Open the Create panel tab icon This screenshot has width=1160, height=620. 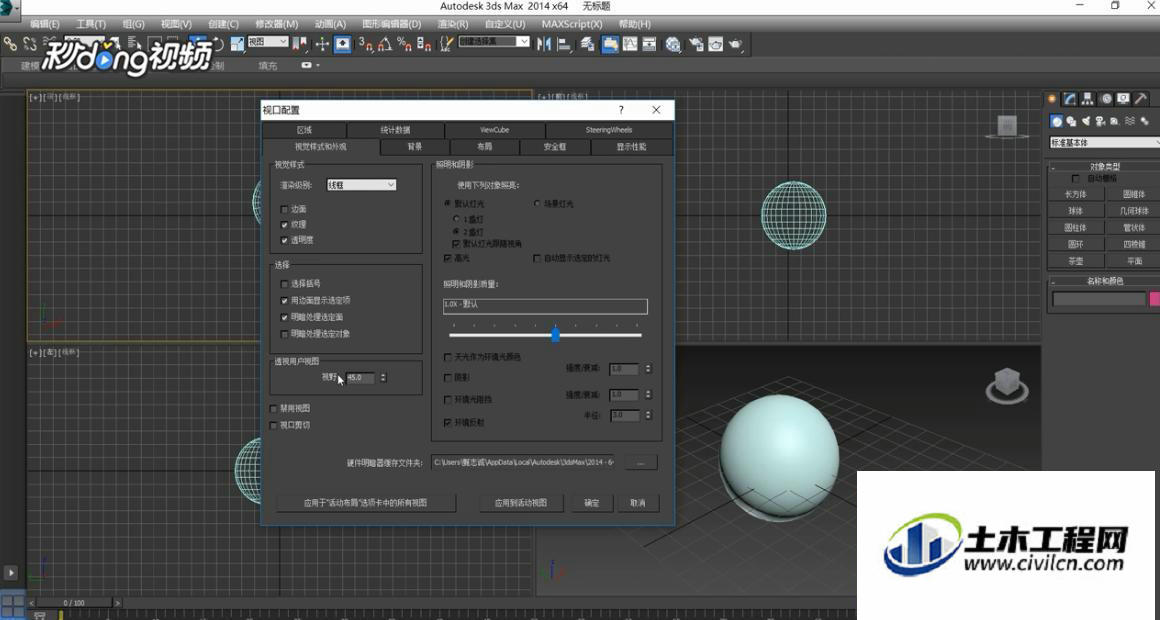coord(1052,98)
